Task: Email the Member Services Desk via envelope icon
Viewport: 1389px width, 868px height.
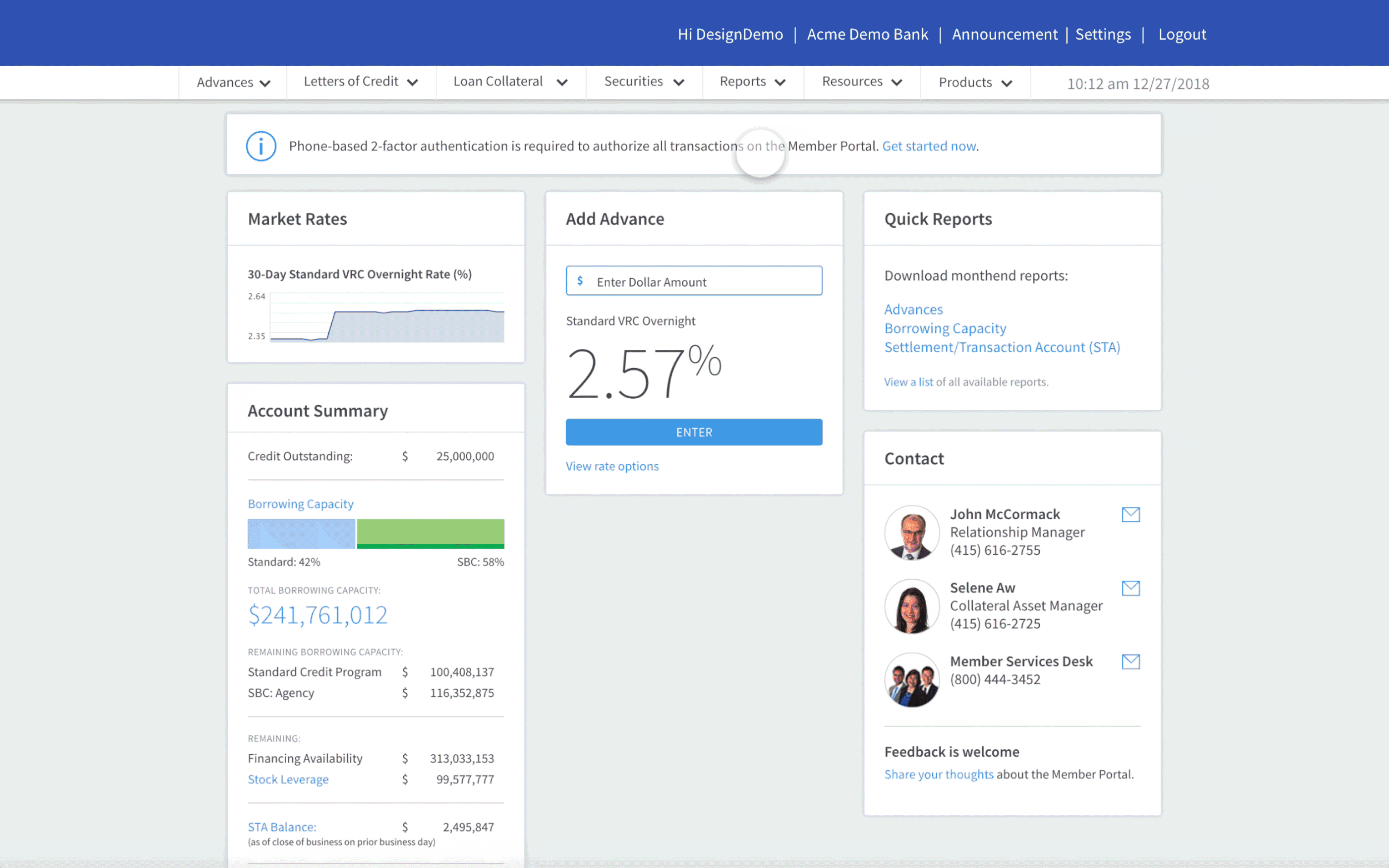Action: coord(1130,661)
